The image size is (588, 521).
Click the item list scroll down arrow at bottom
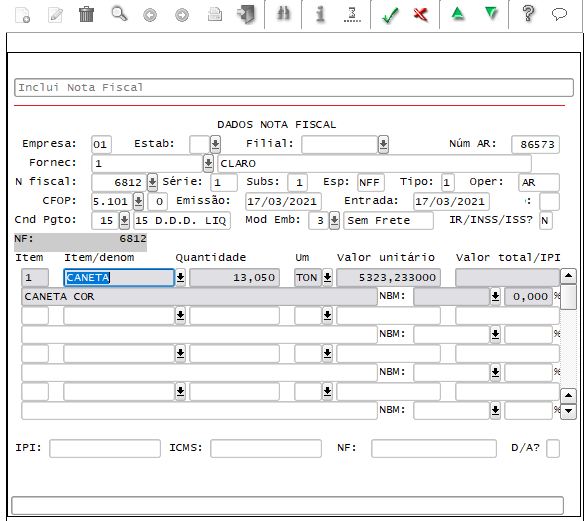tap(568, 411)
